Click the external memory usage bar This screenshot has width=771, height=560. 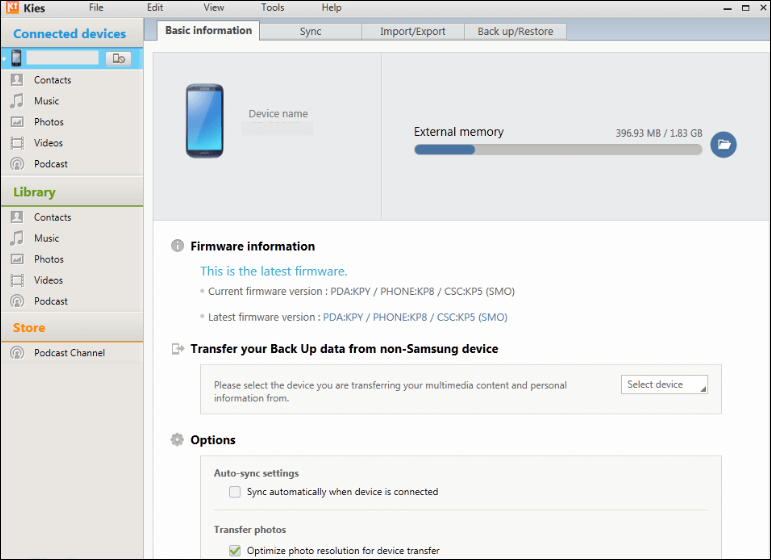(558, 149)
